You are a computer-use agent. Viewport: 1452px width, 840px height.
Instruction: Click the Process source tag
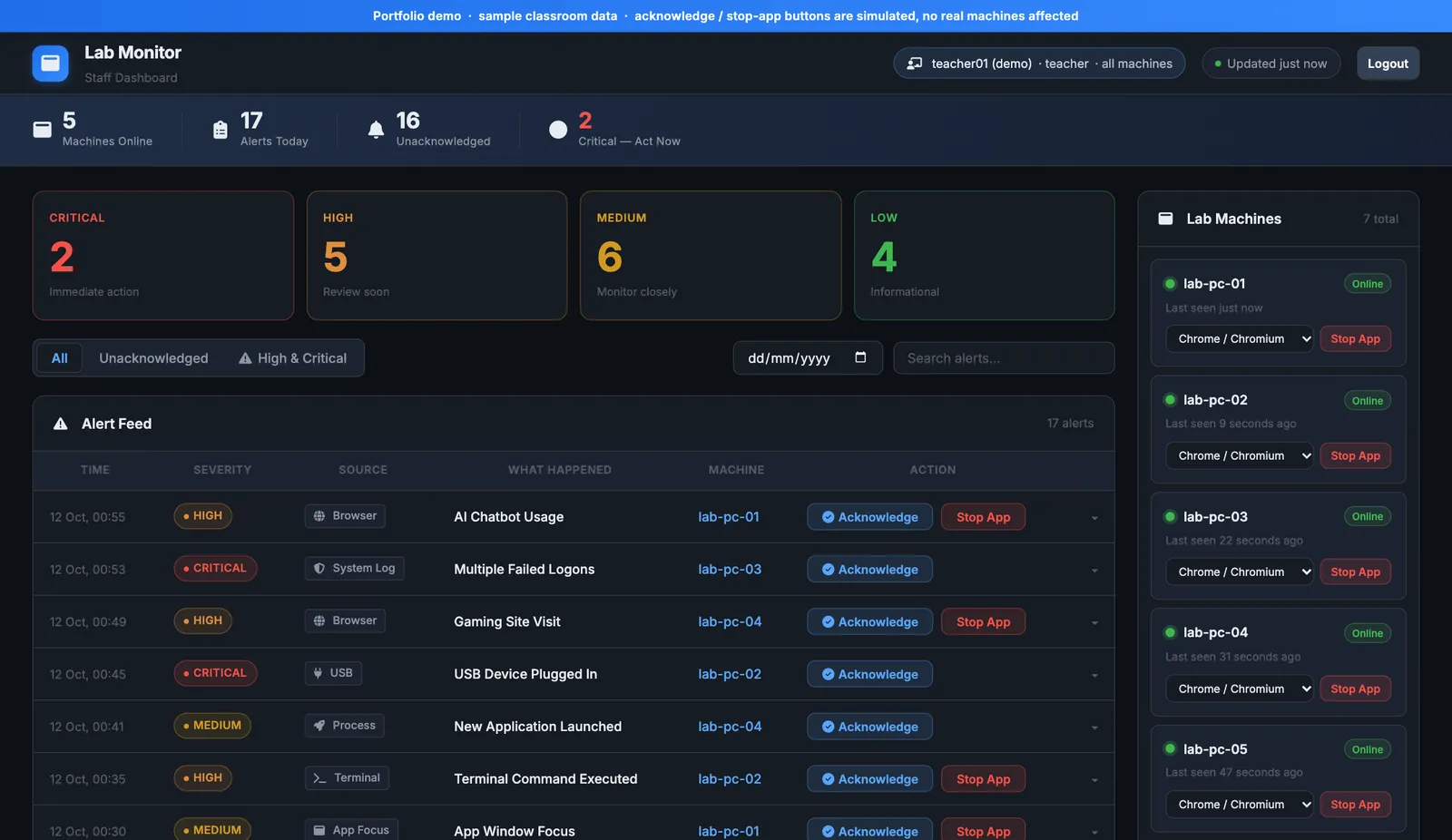(345, 726)
